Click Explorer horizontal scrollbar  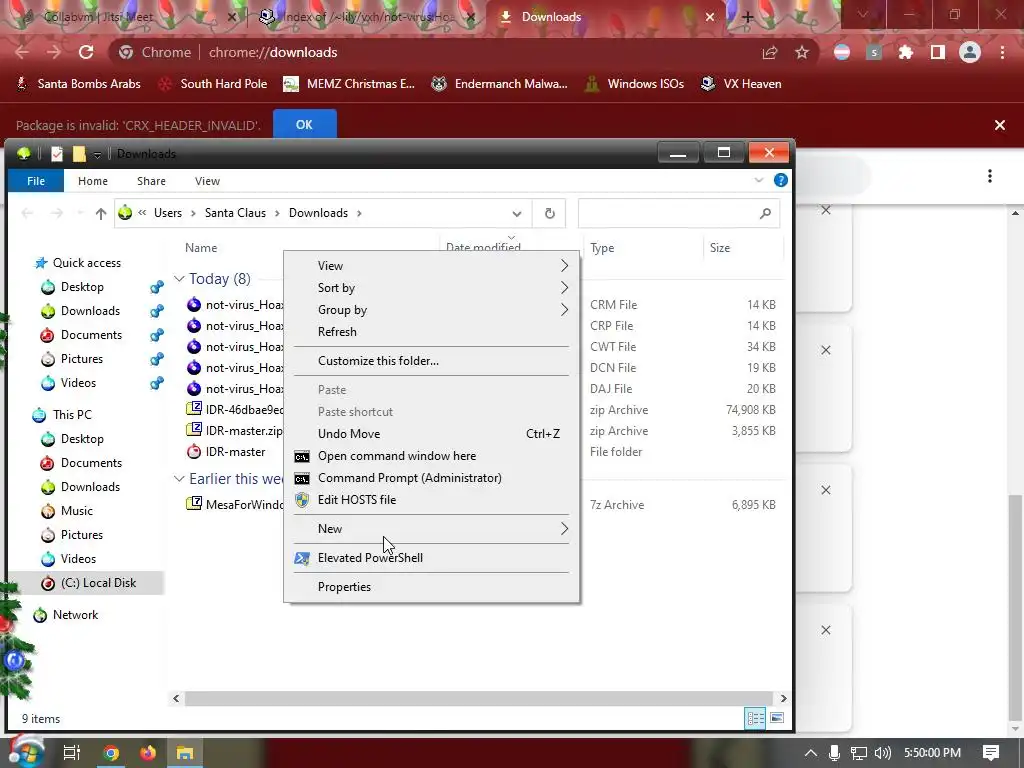[478, 698]
